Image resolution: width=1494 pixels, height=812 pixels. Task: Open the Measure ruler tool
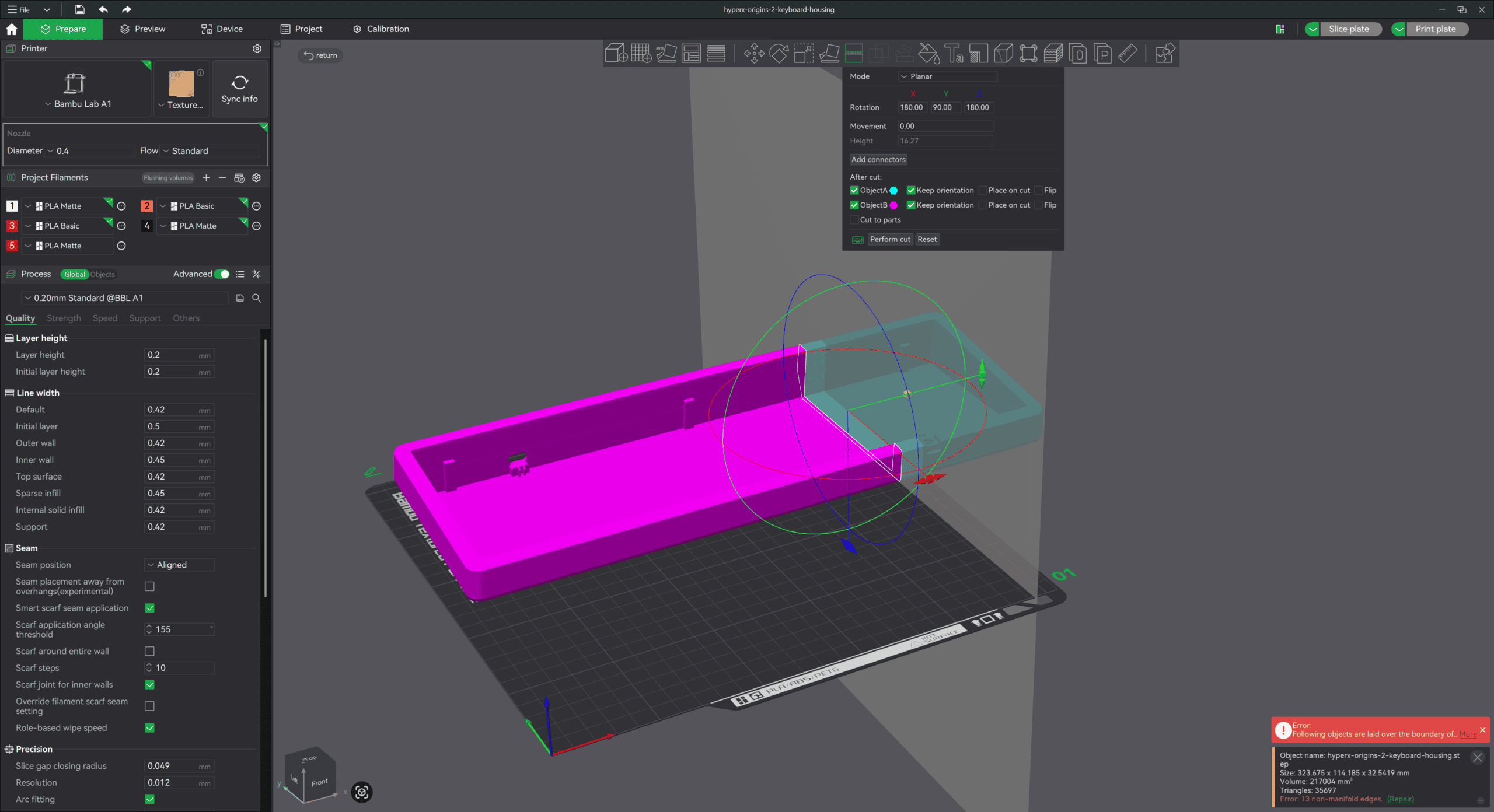point(1128,54)
